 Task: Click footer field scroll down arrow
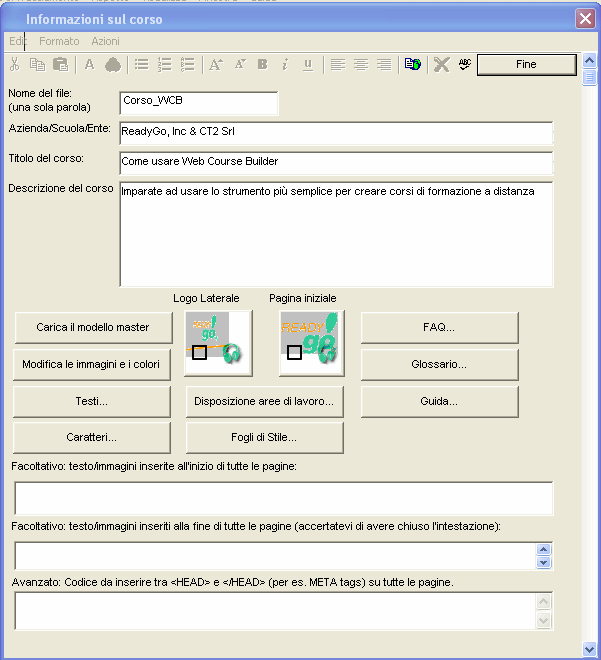tap(543, 562)
